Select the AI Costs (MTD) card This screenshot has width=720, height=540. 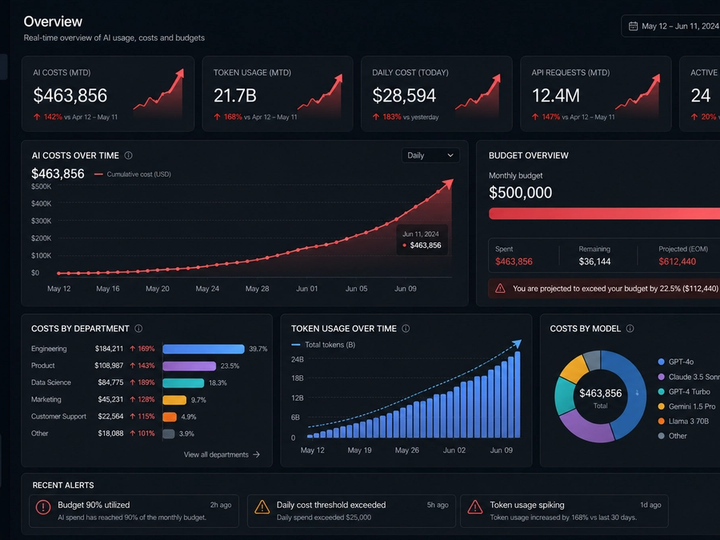pyautogui.click(x=108, y=94)
